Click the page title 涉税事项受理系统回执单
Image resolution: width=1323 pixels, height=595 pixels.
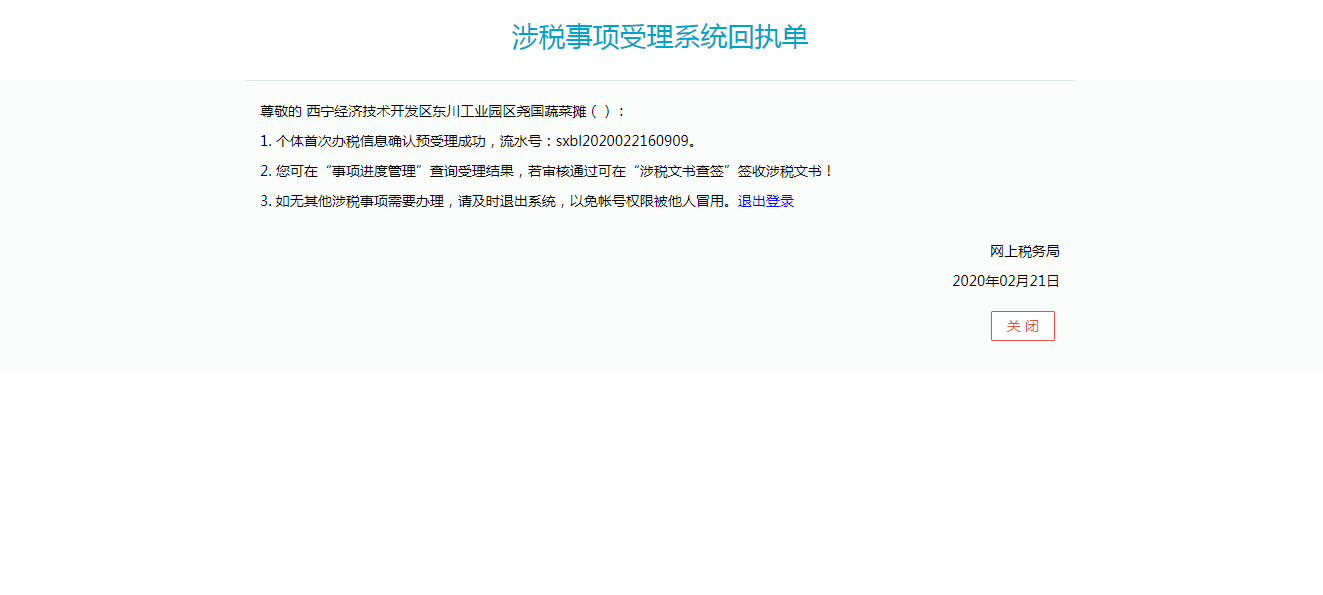tap(661, 36)
